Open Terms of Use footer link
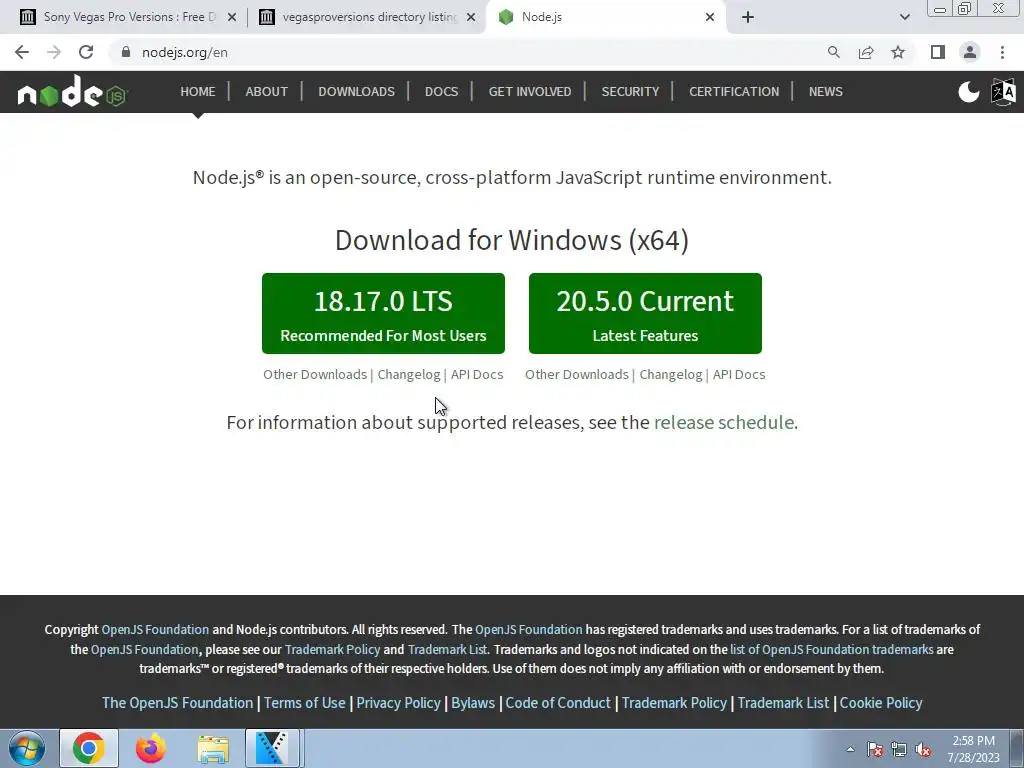The height and width of the screenshot is (768, 1024). [x=304, y=703]
